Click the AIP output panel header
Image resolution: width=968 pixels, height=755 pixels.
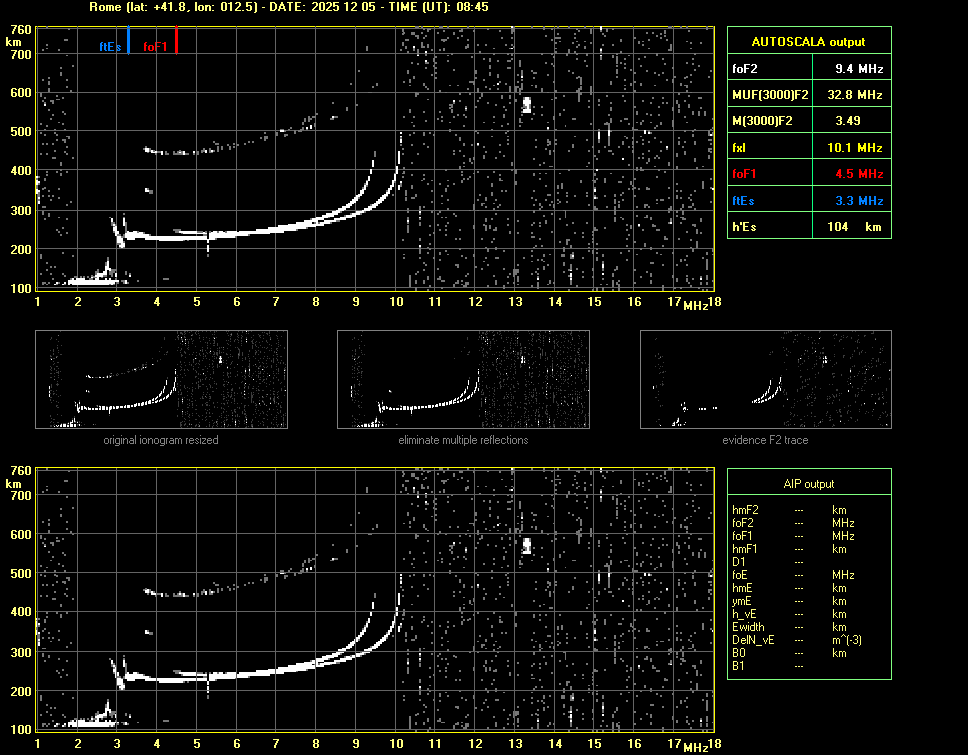(808, 484)
